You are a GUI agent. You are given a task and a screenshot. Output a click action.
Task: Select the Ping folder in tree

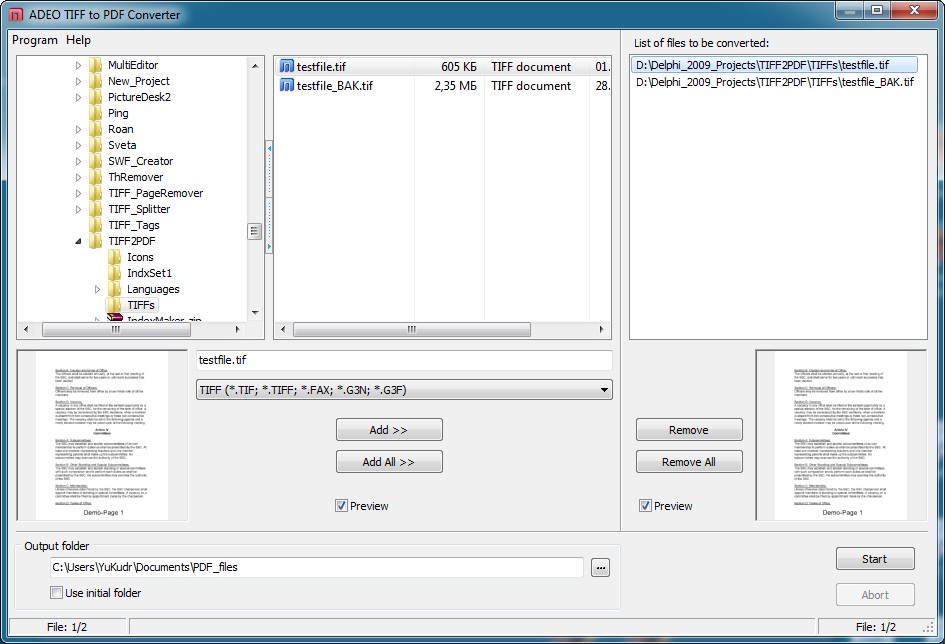[x=118, y=113]
